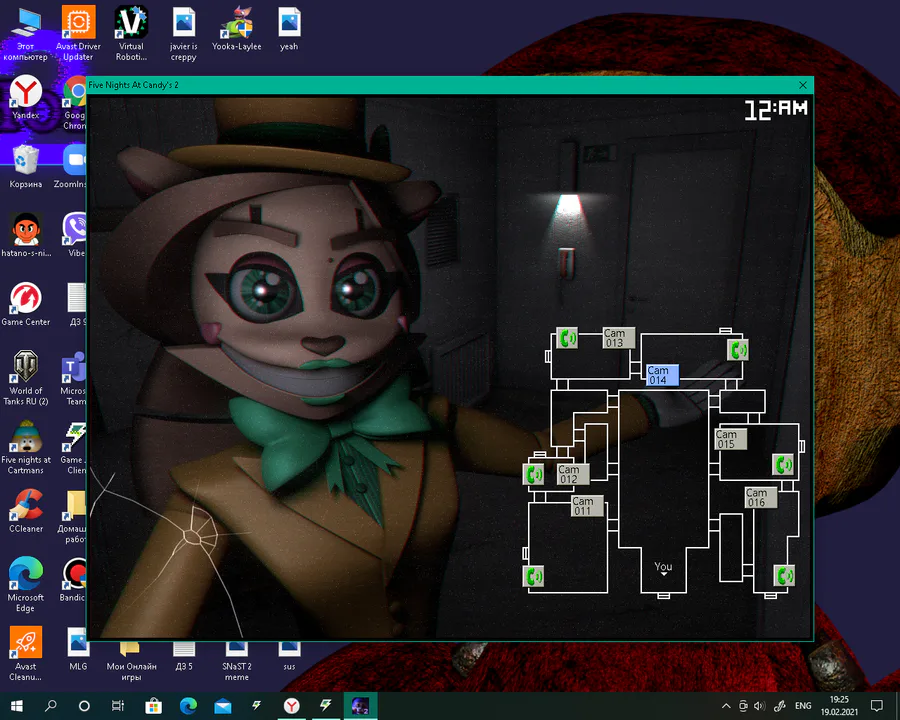This screenshot has width=900, height=720.
Task: Select the Yooka-Laylee desktop shortcut
Action: [236, 29]
